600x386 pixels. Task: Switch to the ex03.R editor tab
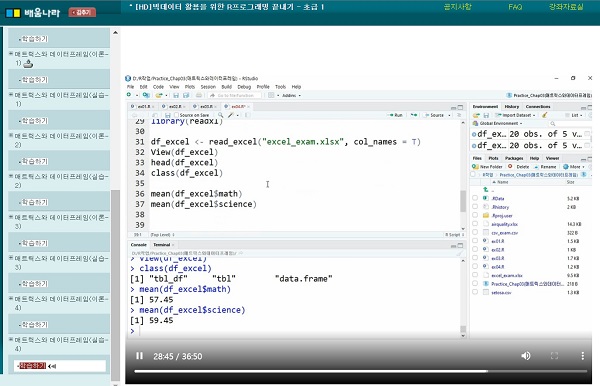pyautogui.click(x=206, y=106)
